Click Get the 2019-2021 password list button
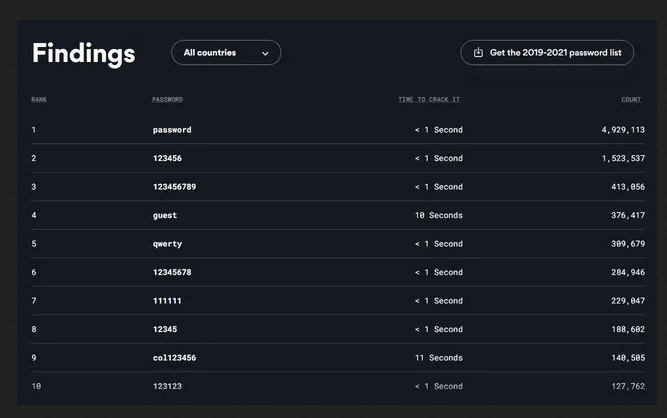667x418 pixels. (547, 53)
